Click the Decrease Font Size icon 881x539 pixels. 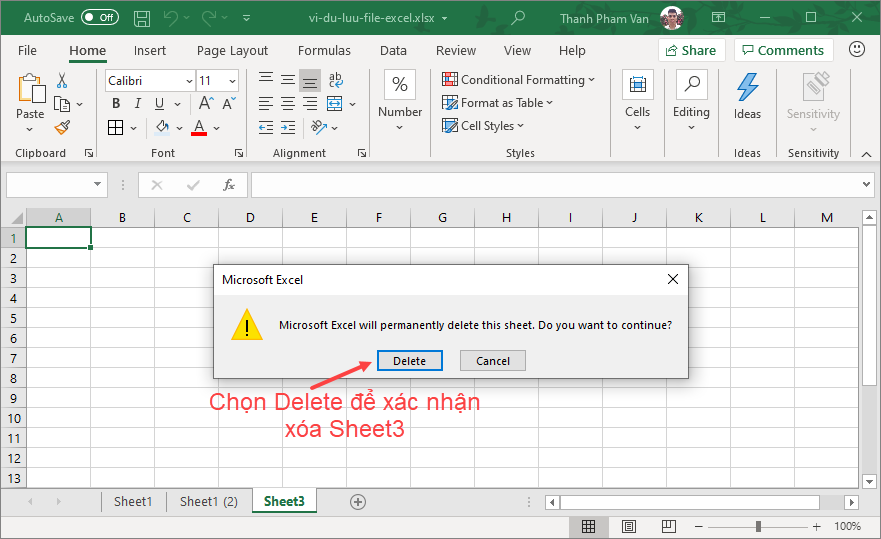click(229, 103)
